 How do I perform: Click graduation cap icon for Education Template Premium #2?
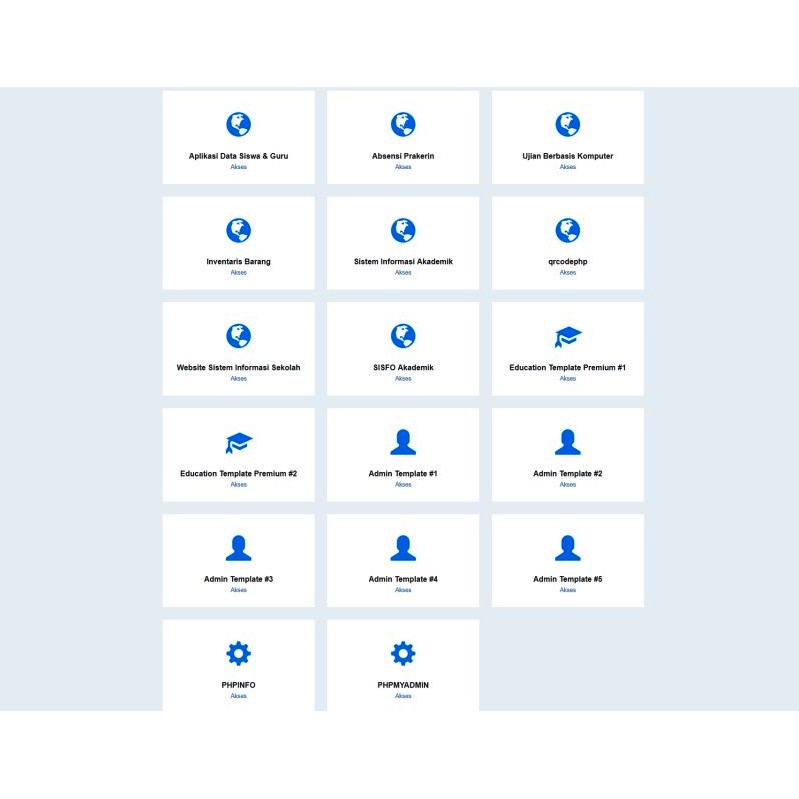(x=238, y=443)
